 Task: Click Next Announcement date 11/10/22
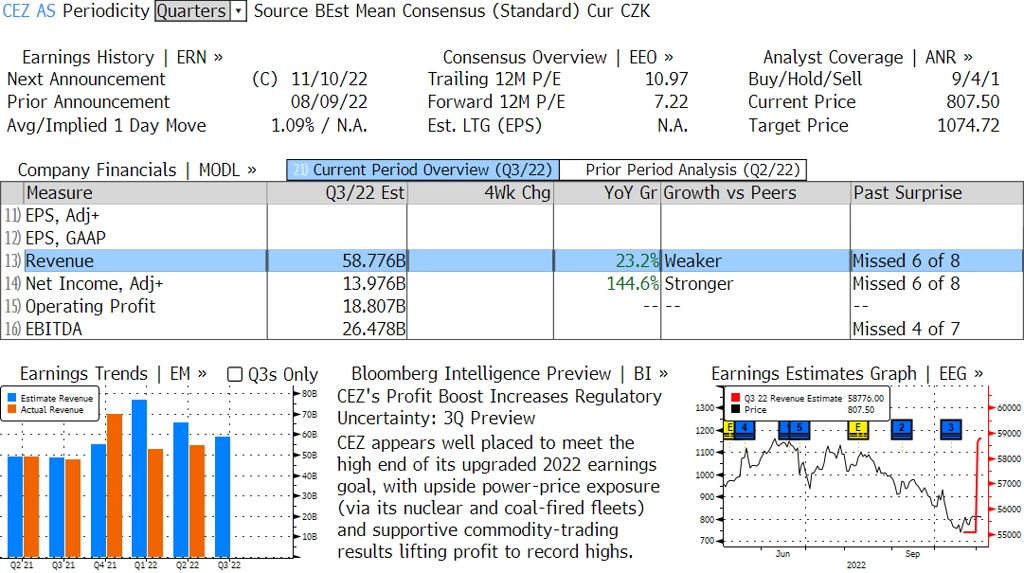coord(329,79)
